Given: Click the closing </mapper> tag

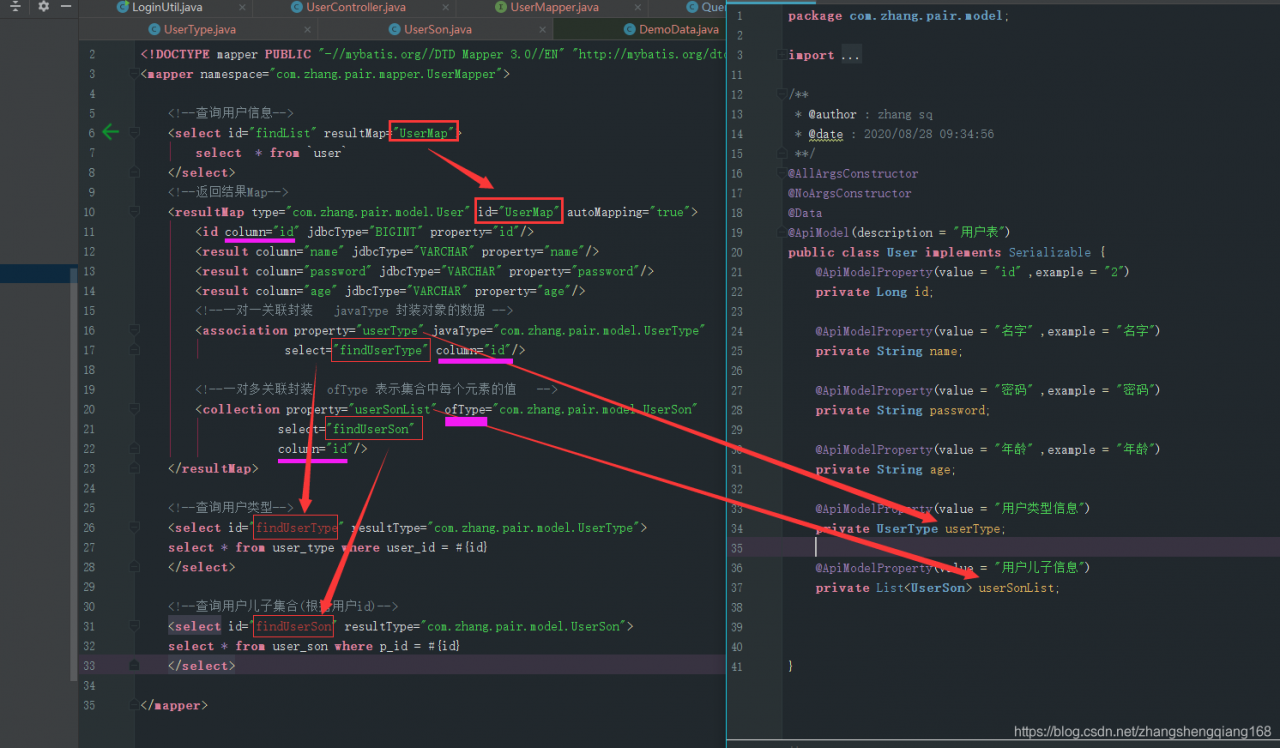Looking at the screenshot, I should click(x=174, y=706).
